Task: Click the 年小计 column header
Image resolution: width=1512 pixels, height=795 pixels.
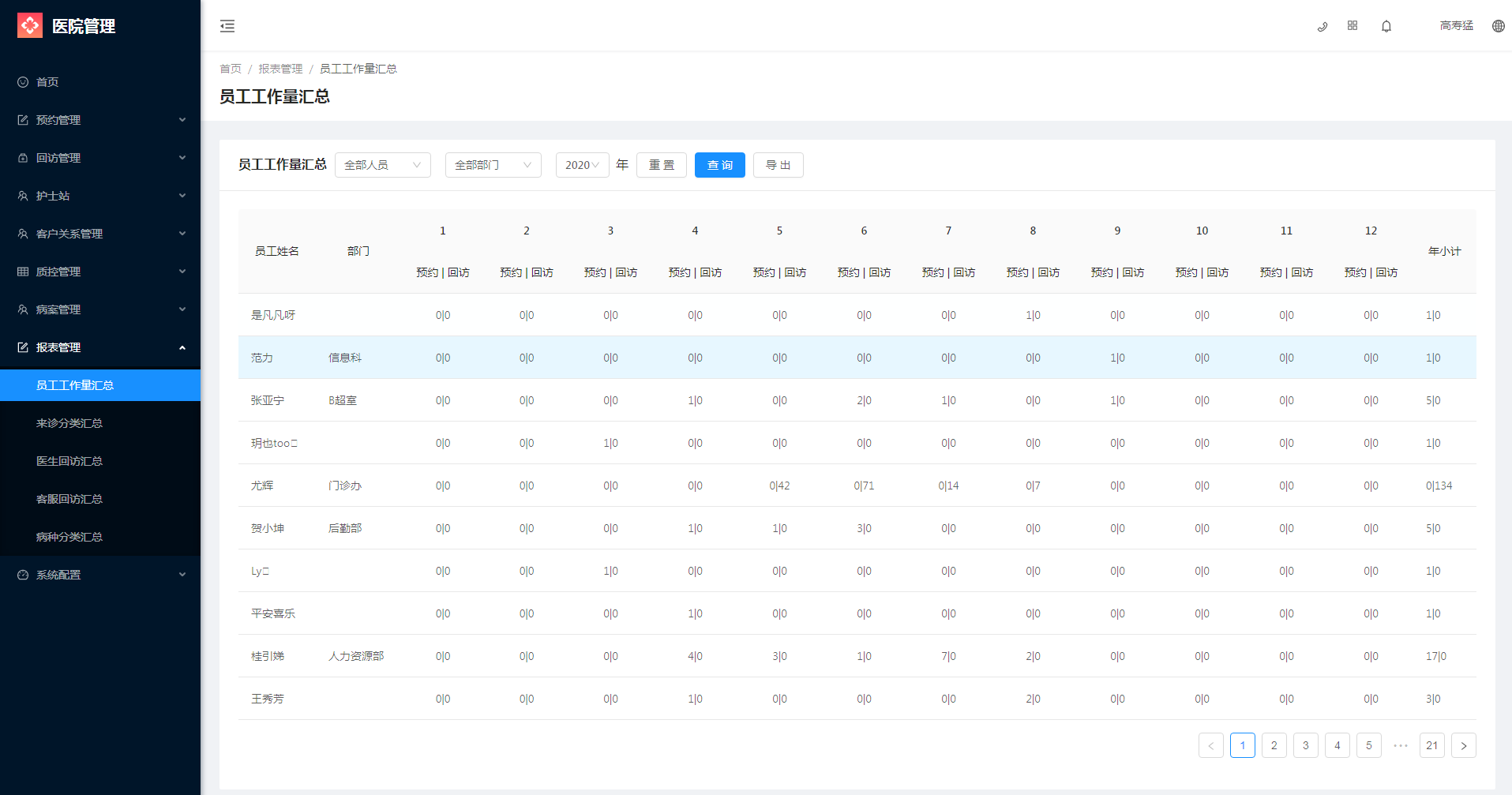Action: 1444,251
